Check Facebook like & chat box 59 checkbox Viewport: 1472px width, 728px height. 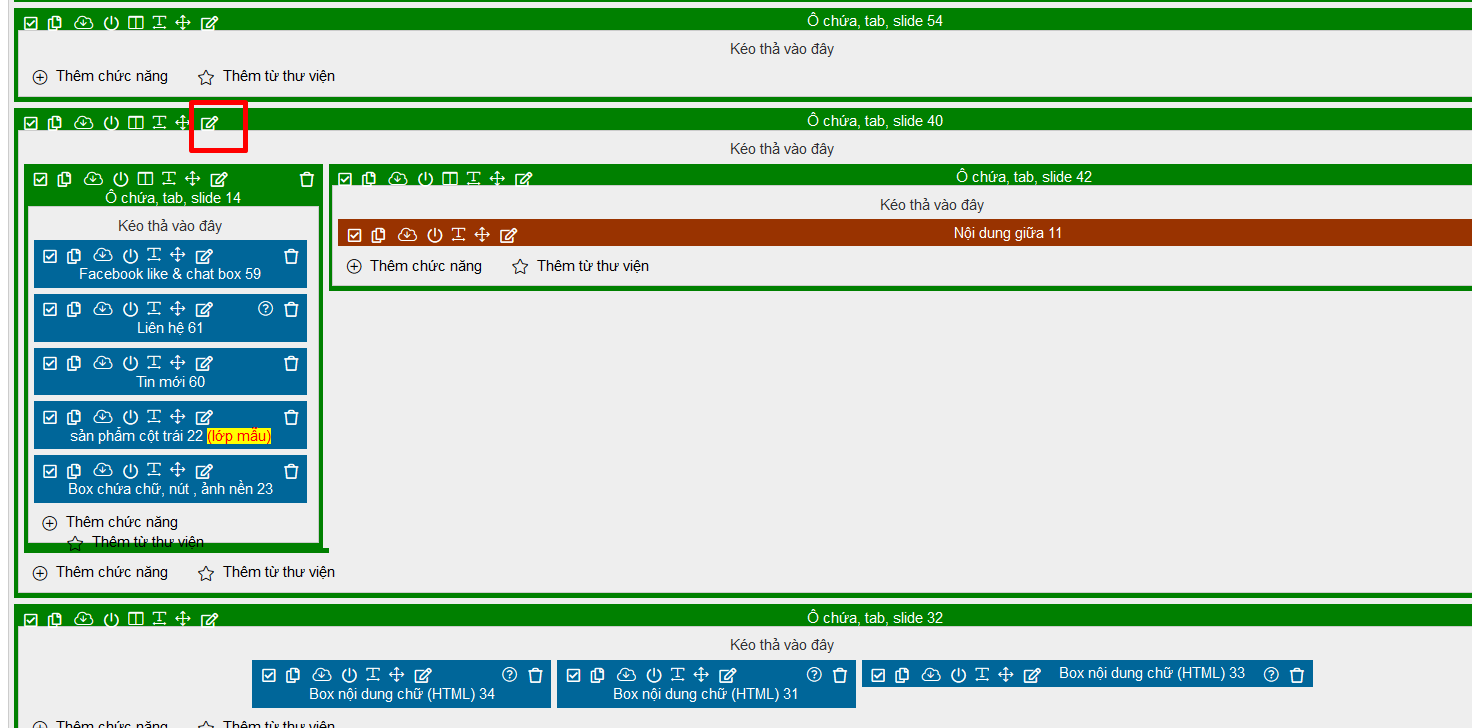(x=50, y=256)
